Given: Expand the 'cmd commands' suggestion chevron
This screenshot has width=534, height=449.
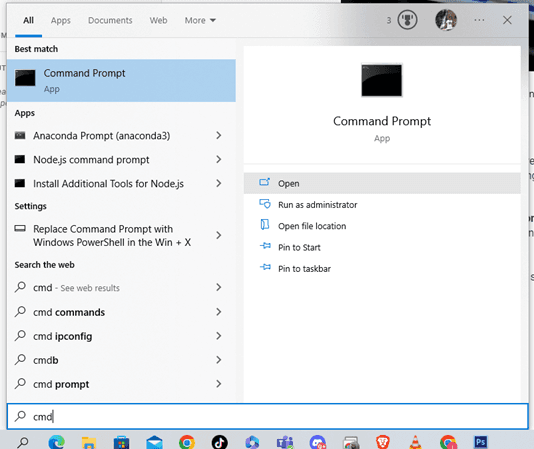Looking at the screenshot, I should [x=219, y=312].
